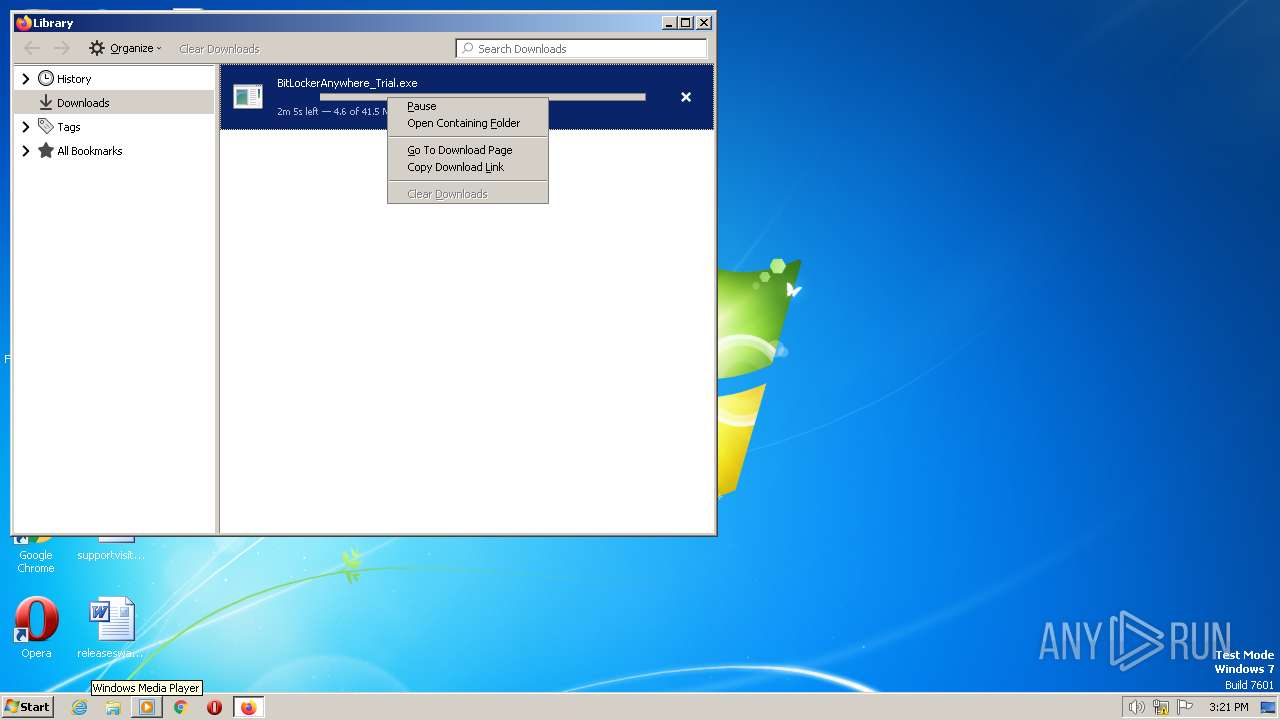Select Downloads in the sidebar
Screen dimensions: 1280x720
(x=114, y=102)
